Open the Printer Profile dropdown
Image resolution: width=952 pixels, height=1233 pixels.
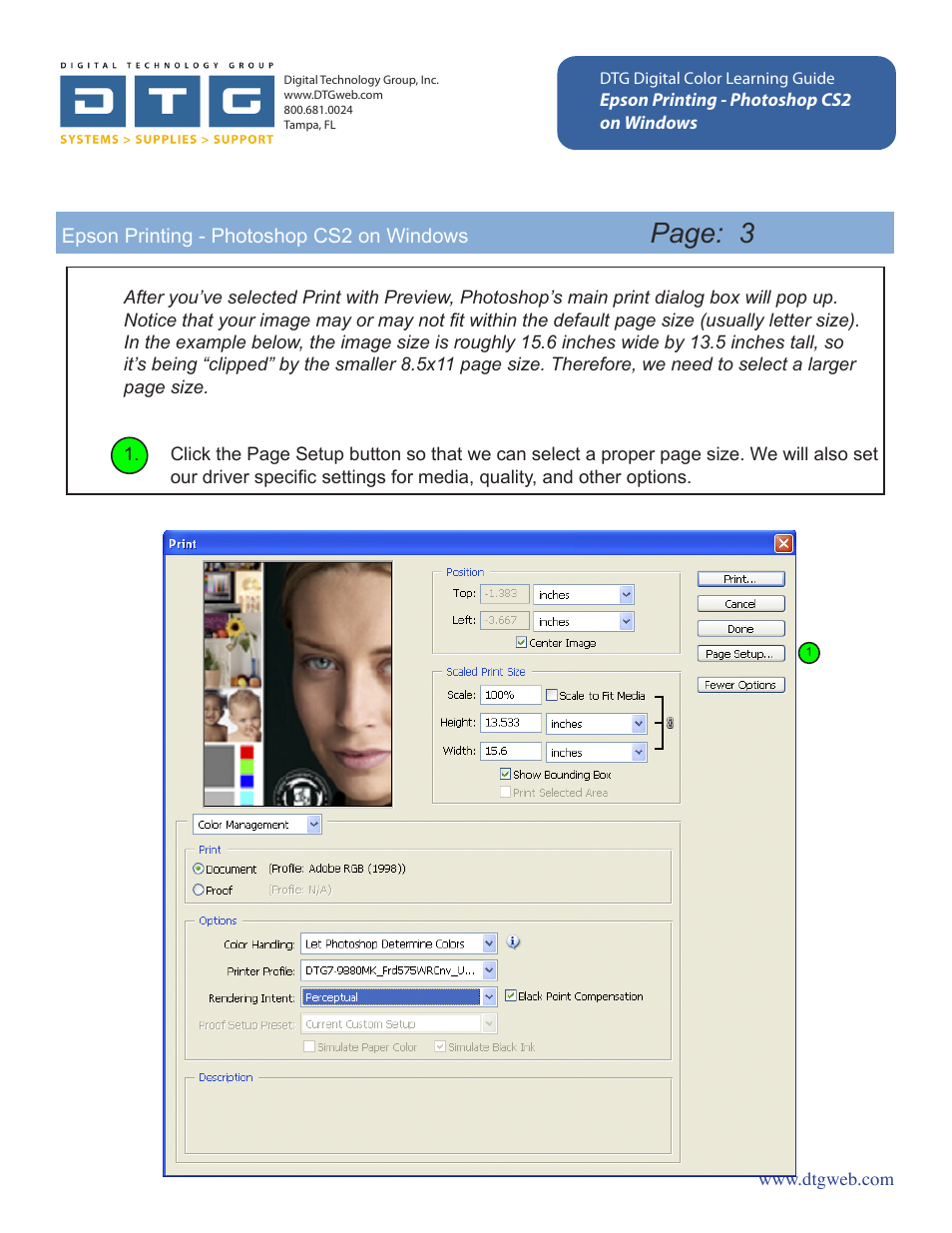pyautogui.click(x=490, y=969)
